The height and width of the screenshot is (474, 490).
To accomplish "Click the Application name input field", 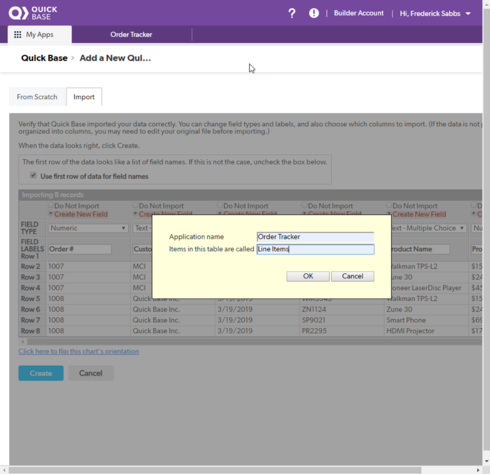I will pos(315,237).
